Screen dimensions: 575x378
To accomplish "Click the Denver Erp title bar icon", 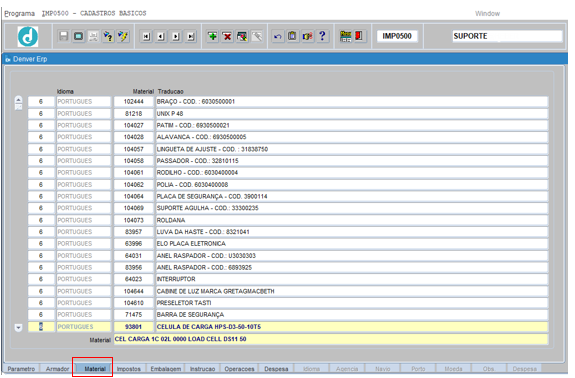I will tap(8, 59).
